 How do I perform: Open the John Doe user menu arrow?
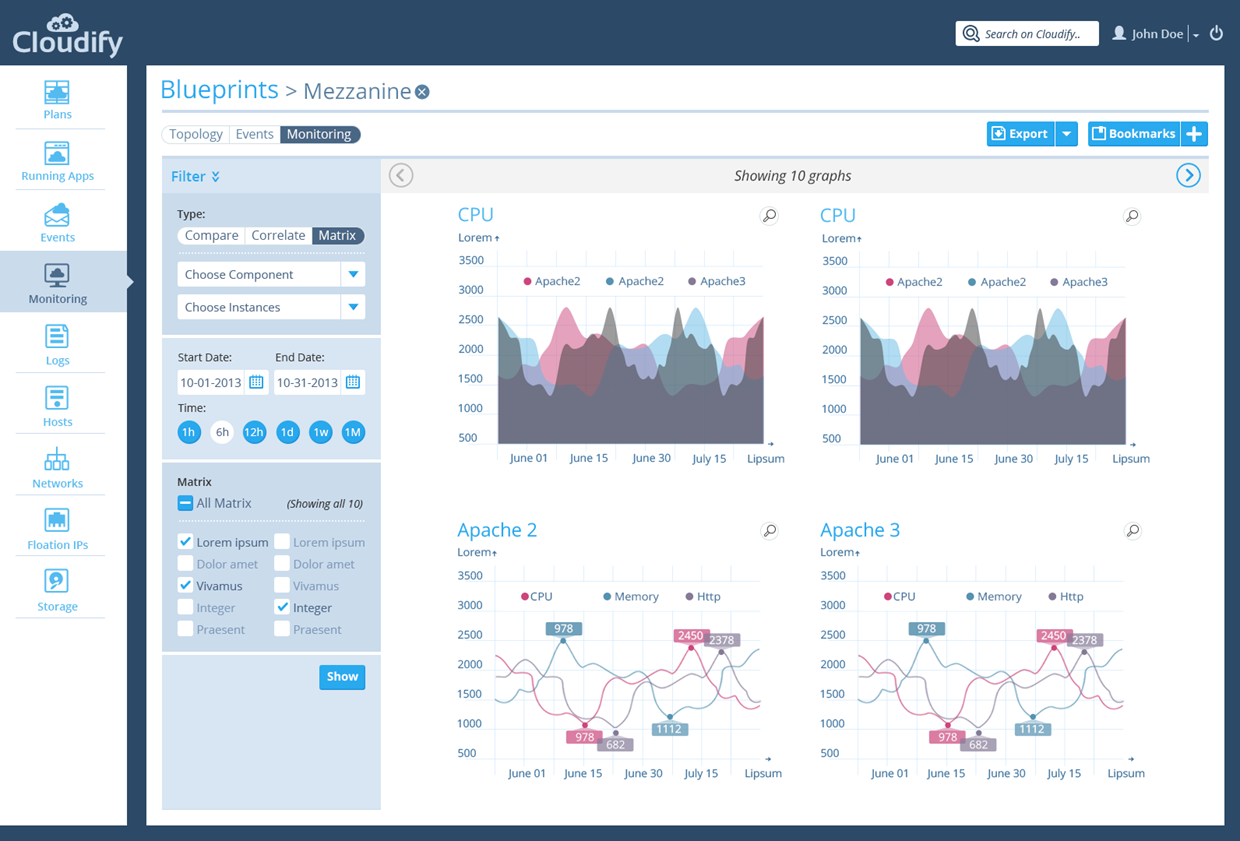(x=1195, y=35)
